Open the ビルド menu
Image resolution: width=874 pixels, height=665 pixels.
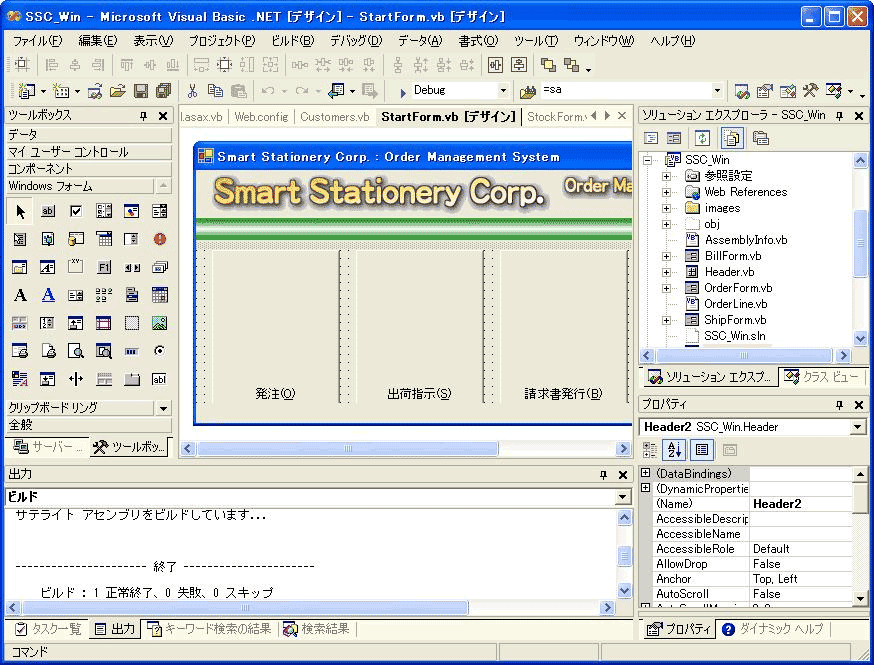pyautogui.click(x=292, y=41)
